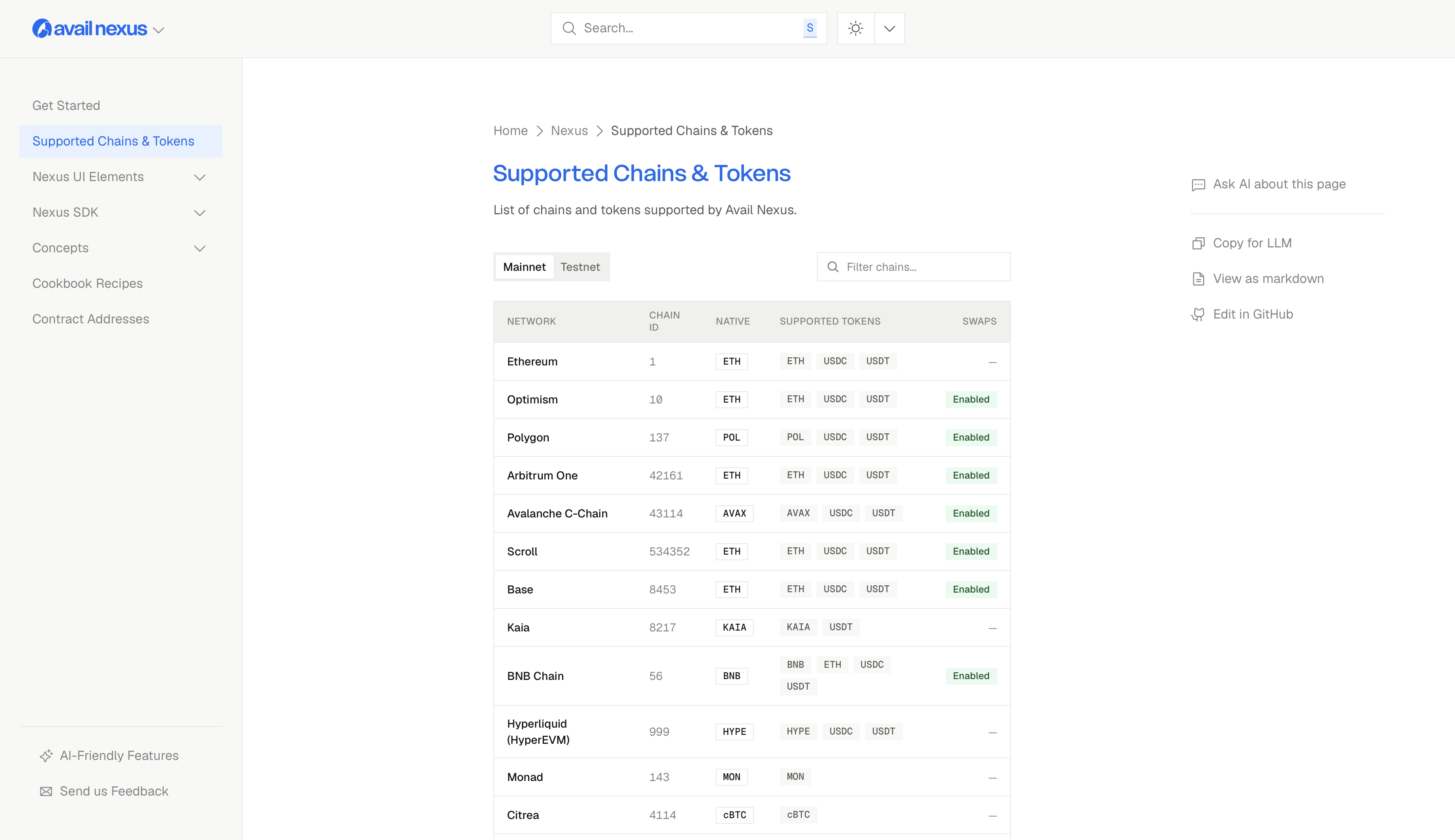Screen dimensions: 1455x840
Task: Focus the Search... input field
Action: 689,28
